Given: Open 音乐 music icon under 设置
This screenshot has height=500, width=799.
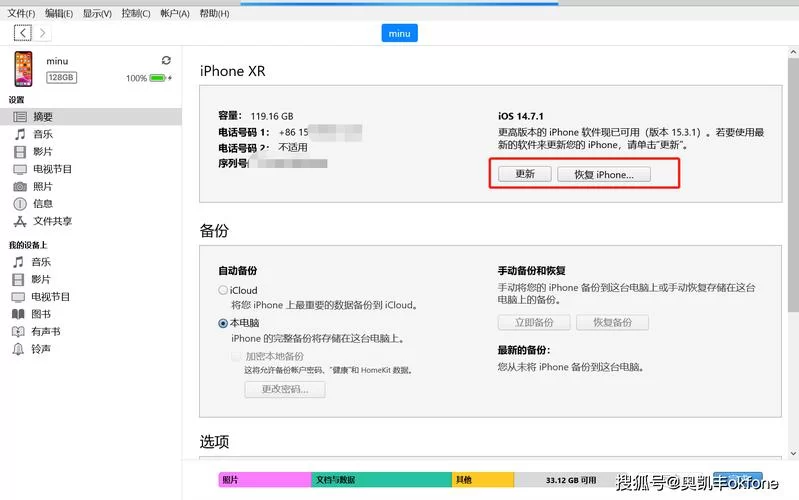Looking at the screenshot, I should click(20, 134).
